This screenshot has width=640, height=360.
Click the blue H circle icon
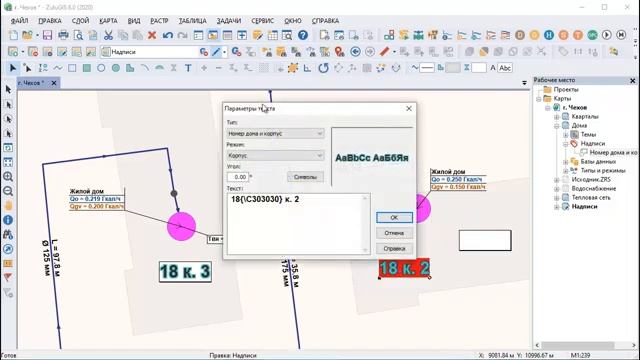549,36
